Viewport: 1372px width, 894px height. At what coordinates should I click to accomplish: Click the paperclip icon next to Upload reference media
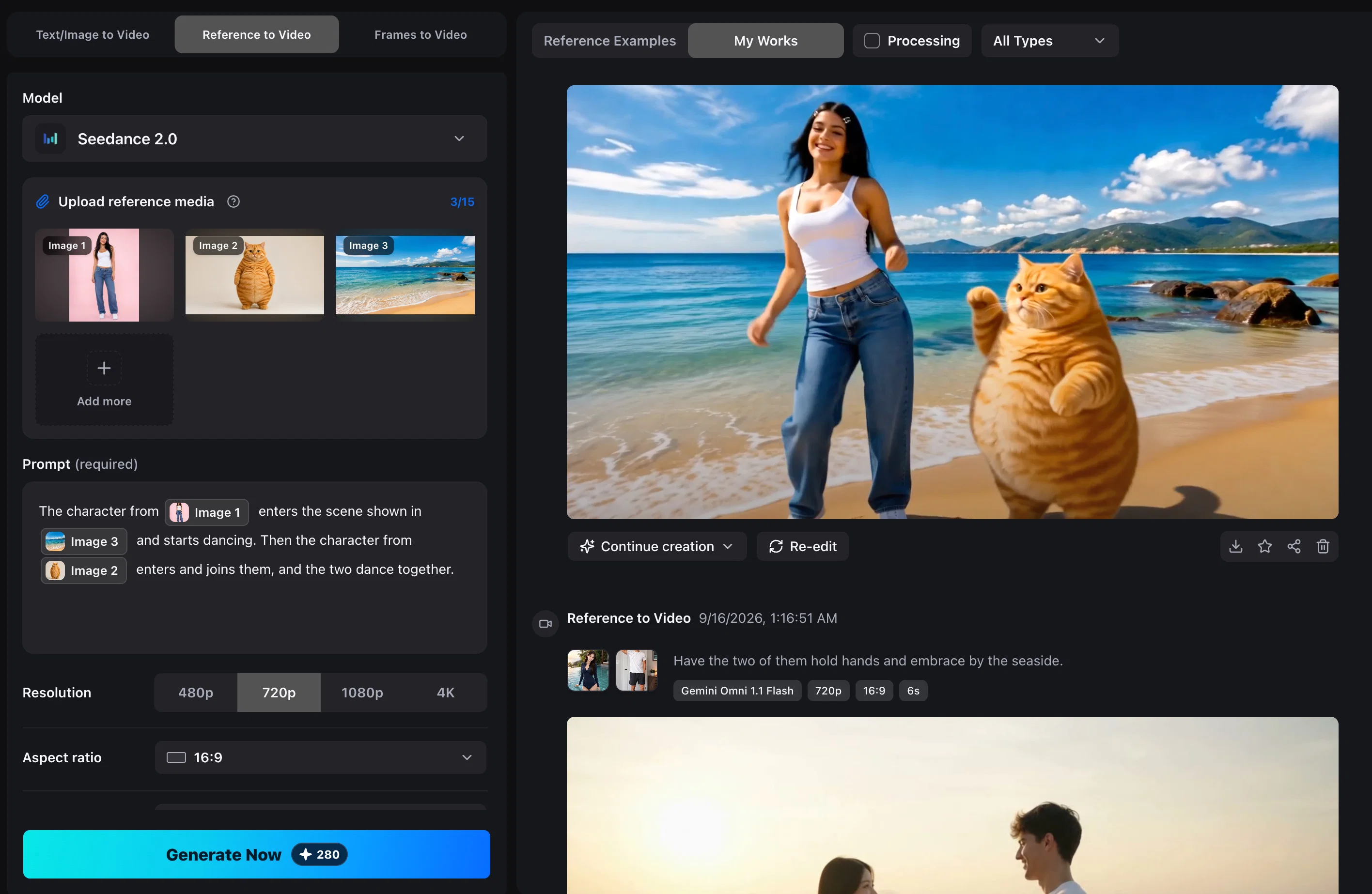43,202
